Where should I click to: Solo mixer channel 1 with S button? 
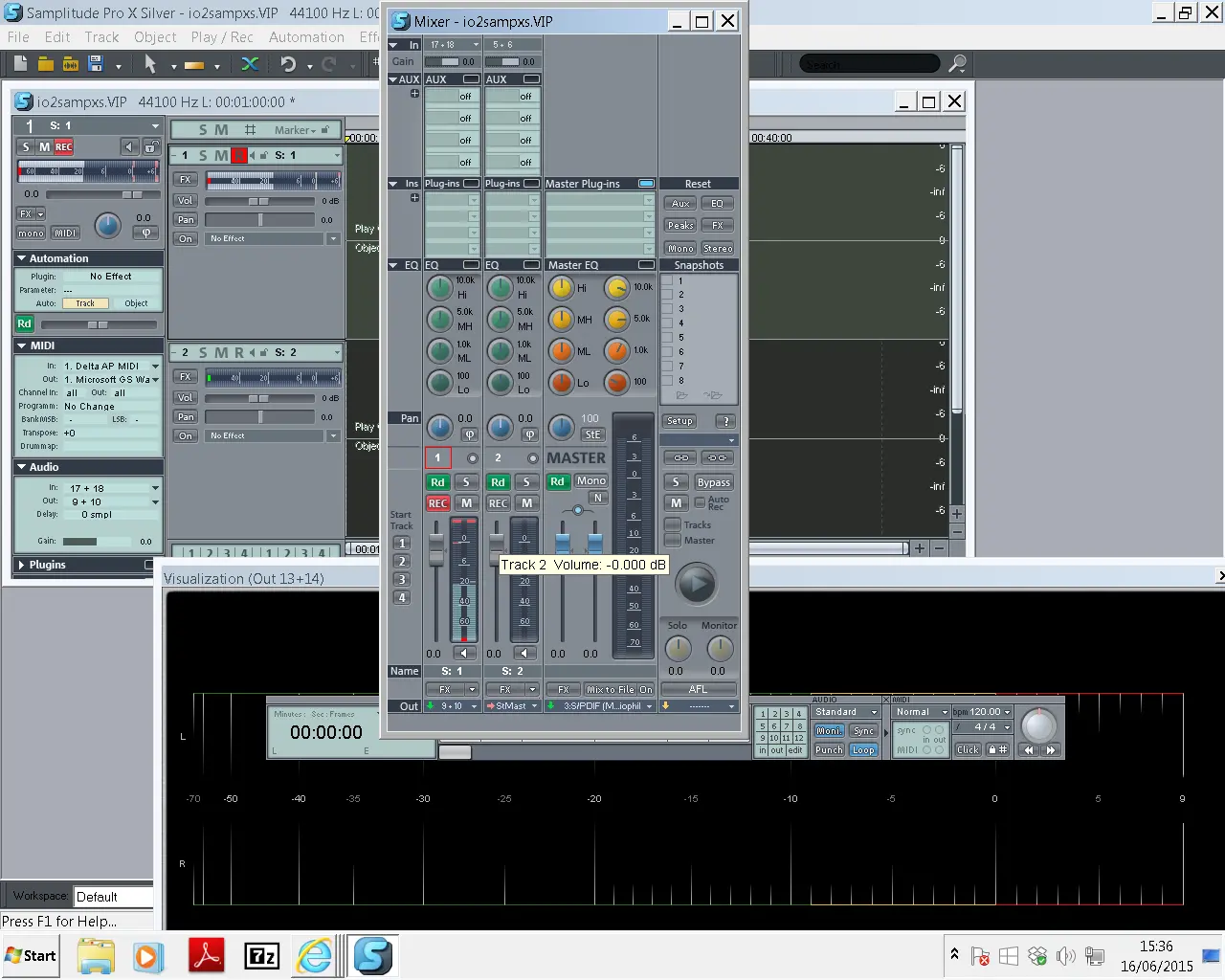click(466, 482)
